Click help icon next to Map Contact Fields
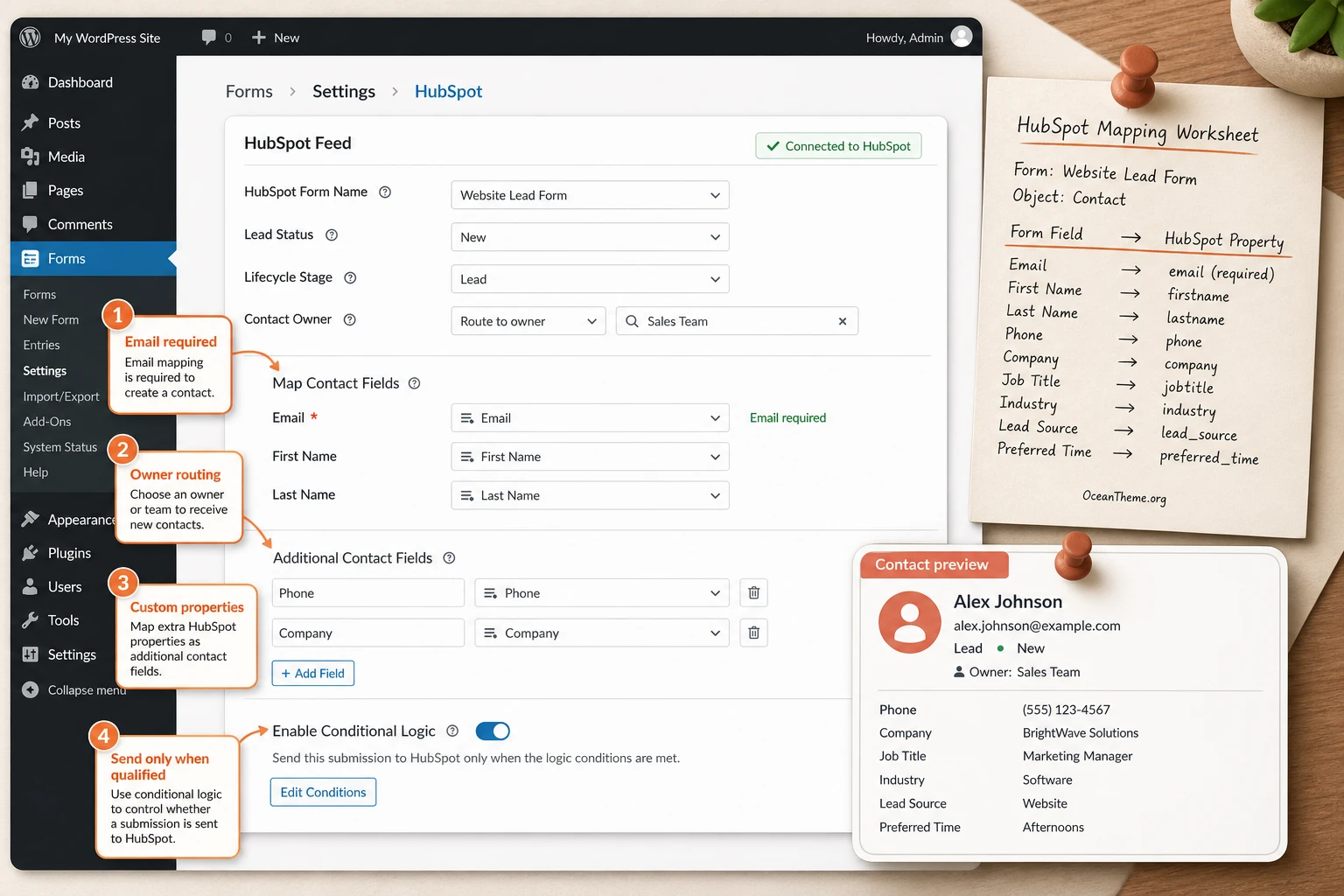This screenshot has height=896, width=1344. 415,383
